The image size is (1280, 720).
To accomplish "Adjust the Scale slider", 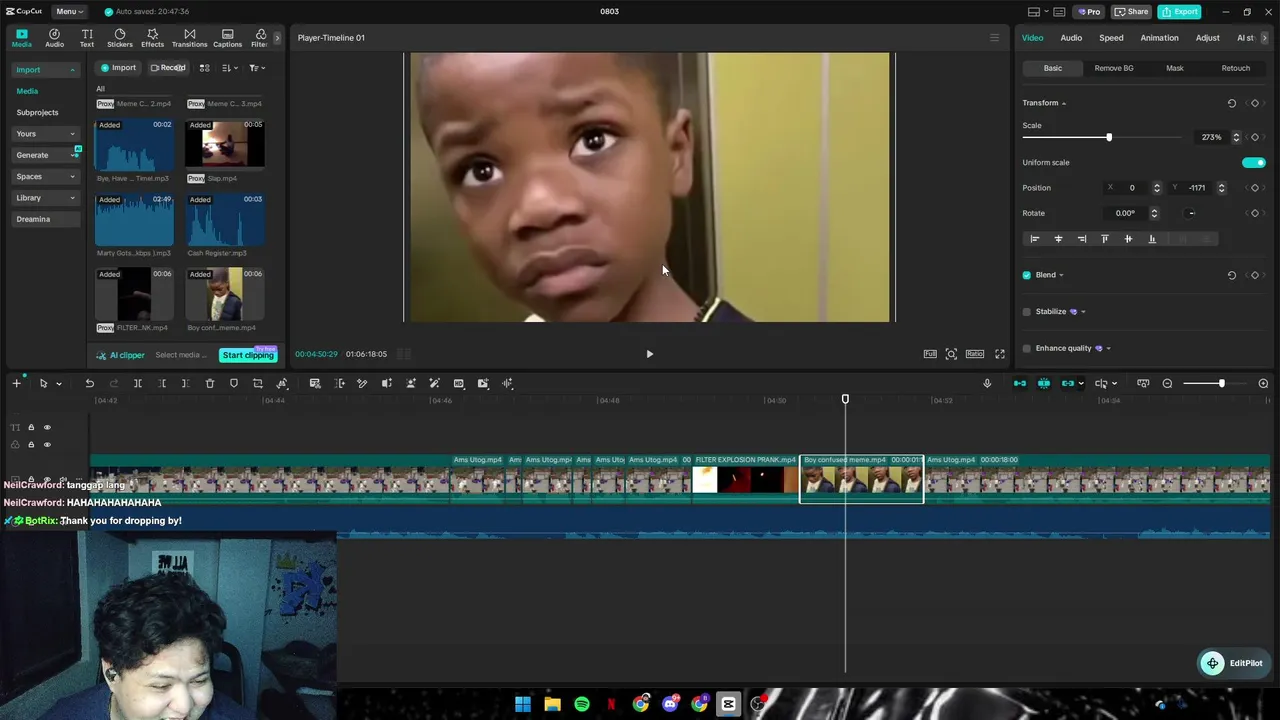I will (x=1109, y=137).
